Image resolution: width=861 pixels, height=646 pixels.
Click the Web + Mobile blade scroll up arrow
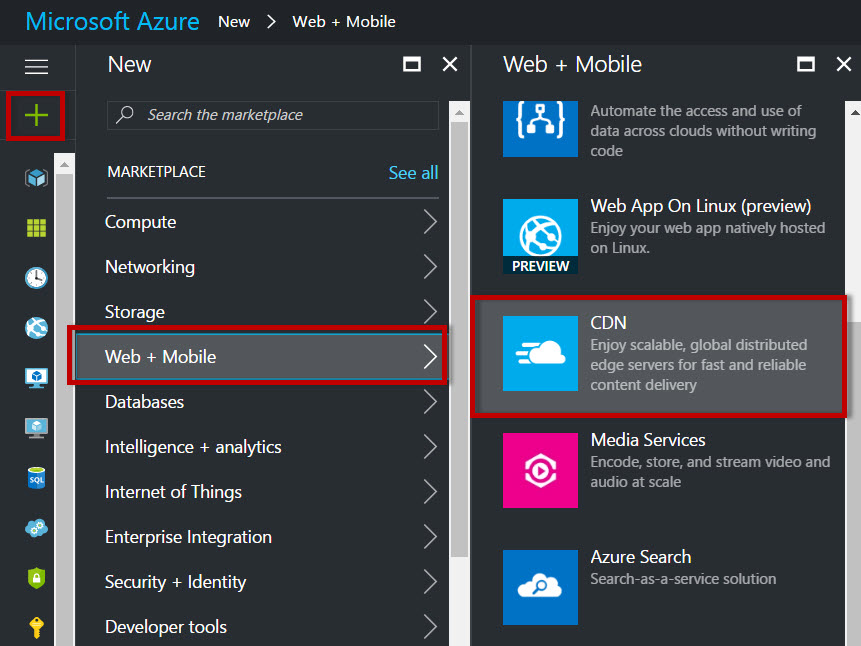tap(854, 113)
